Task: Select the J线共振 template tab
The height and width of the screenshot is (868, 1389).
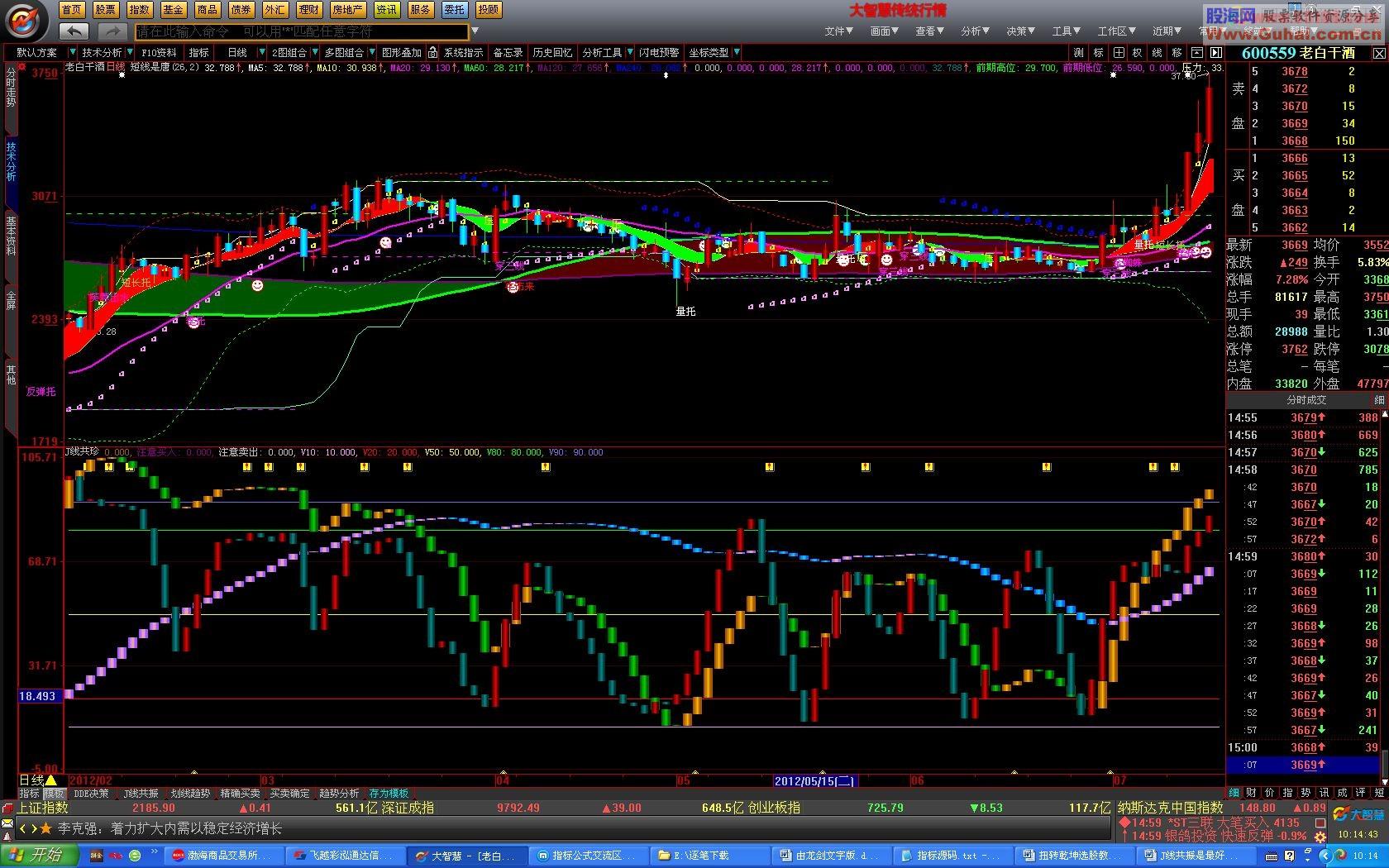Action: (141, 793)
